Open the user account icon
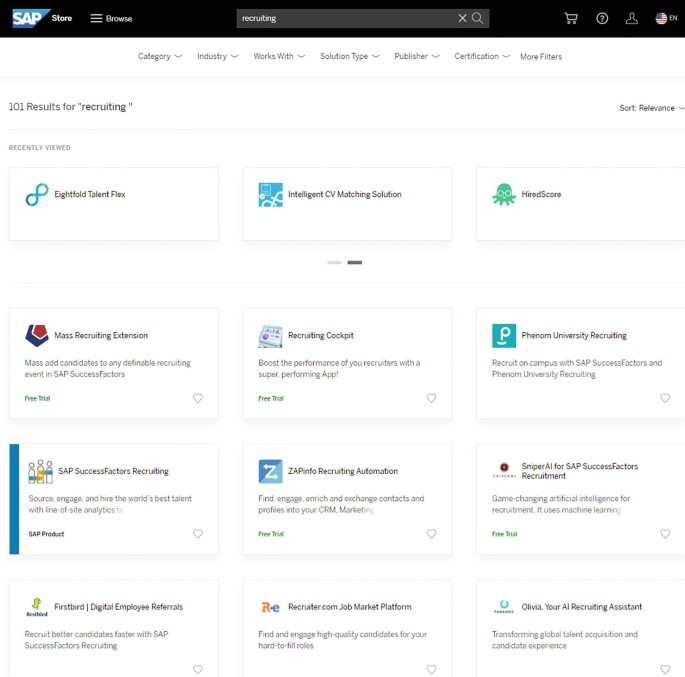This screenshot has width=685, height=677. click(x=632, y=18)
